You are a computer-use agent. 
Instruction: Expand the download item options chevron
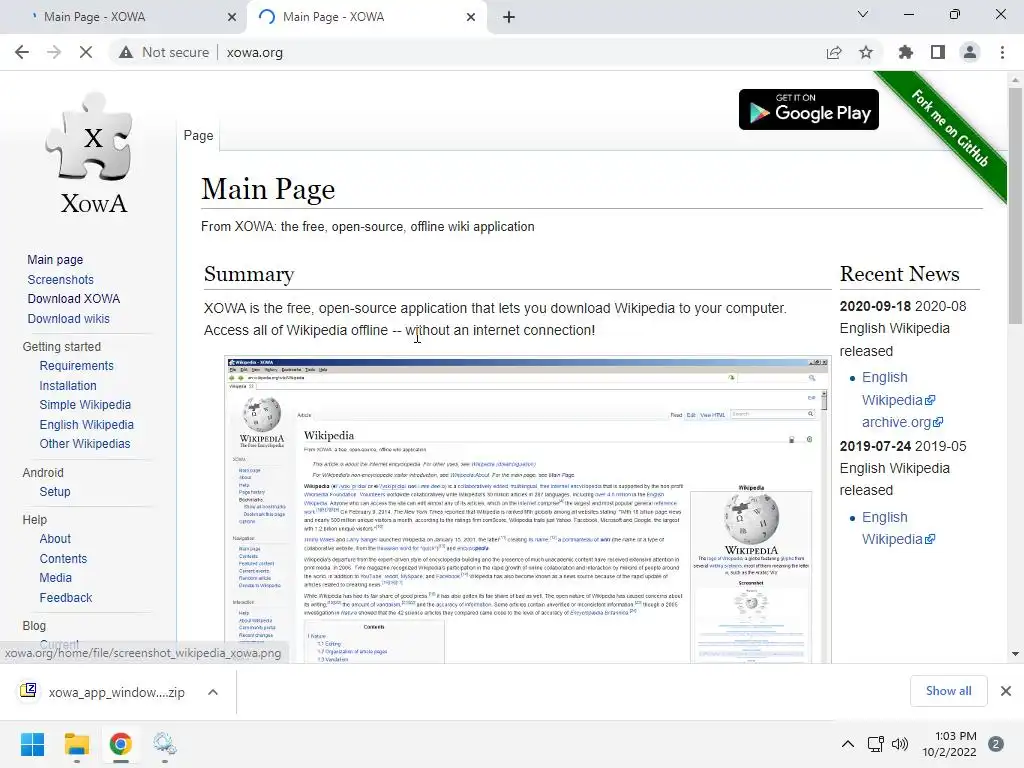(213, 692)
